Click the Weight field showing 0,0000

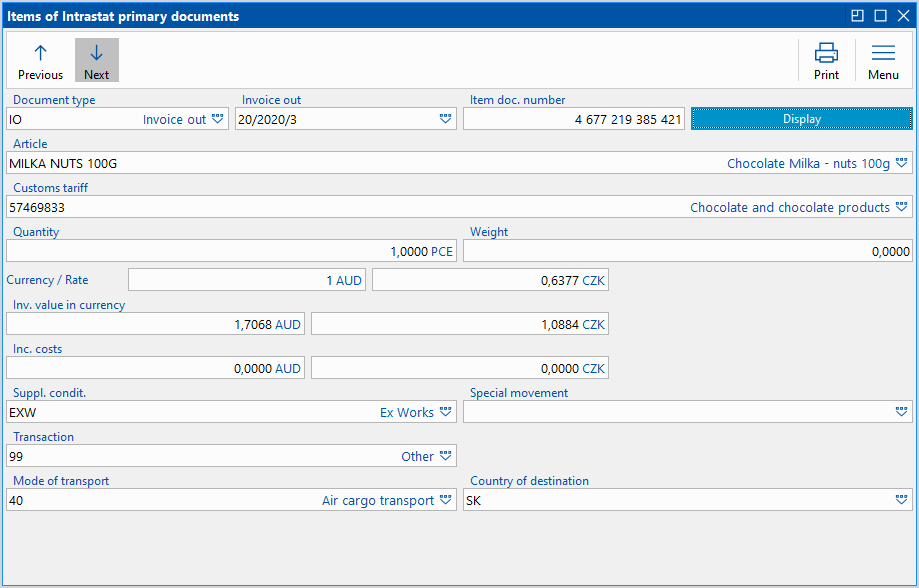(687, 251)
